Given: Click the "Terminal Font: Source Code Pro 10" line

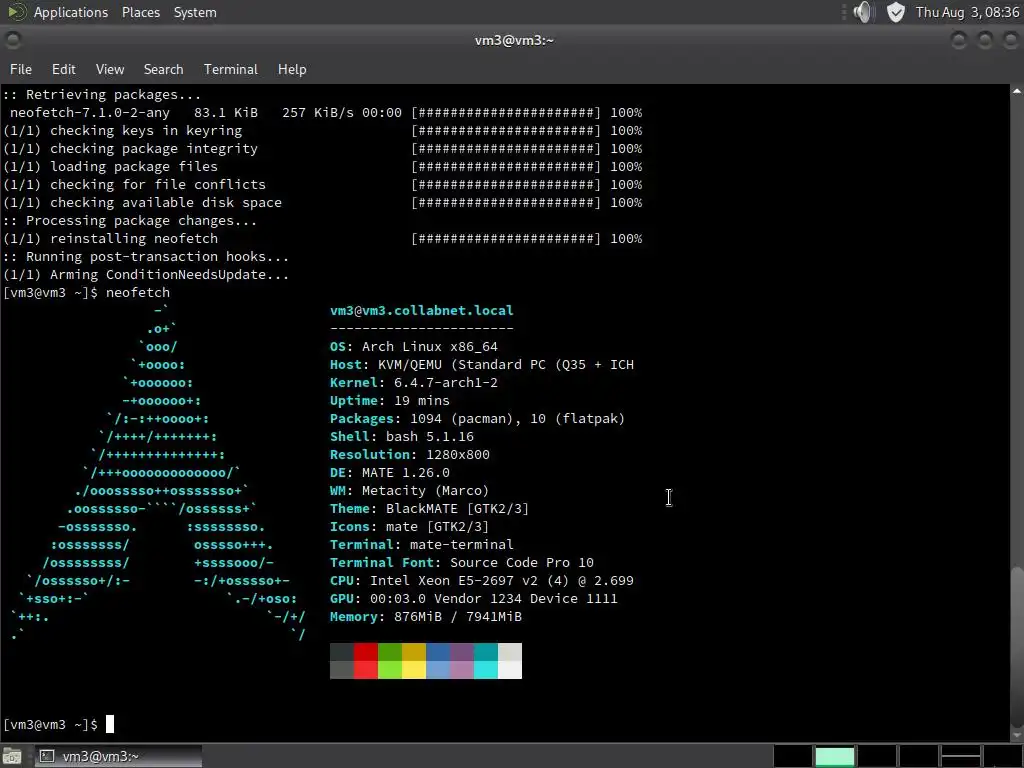Looking at the screenshot, I should coord(462,562).
